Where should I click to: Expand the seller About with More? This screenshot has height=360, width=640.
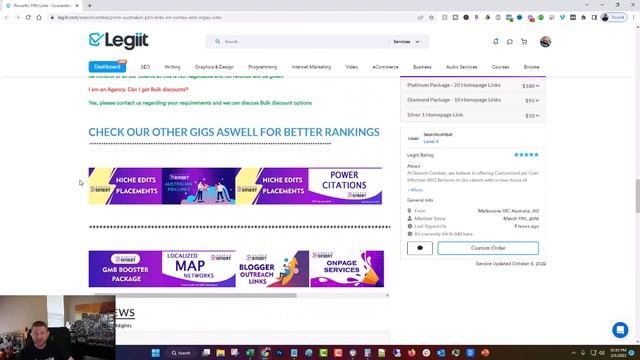click(415, 190)
